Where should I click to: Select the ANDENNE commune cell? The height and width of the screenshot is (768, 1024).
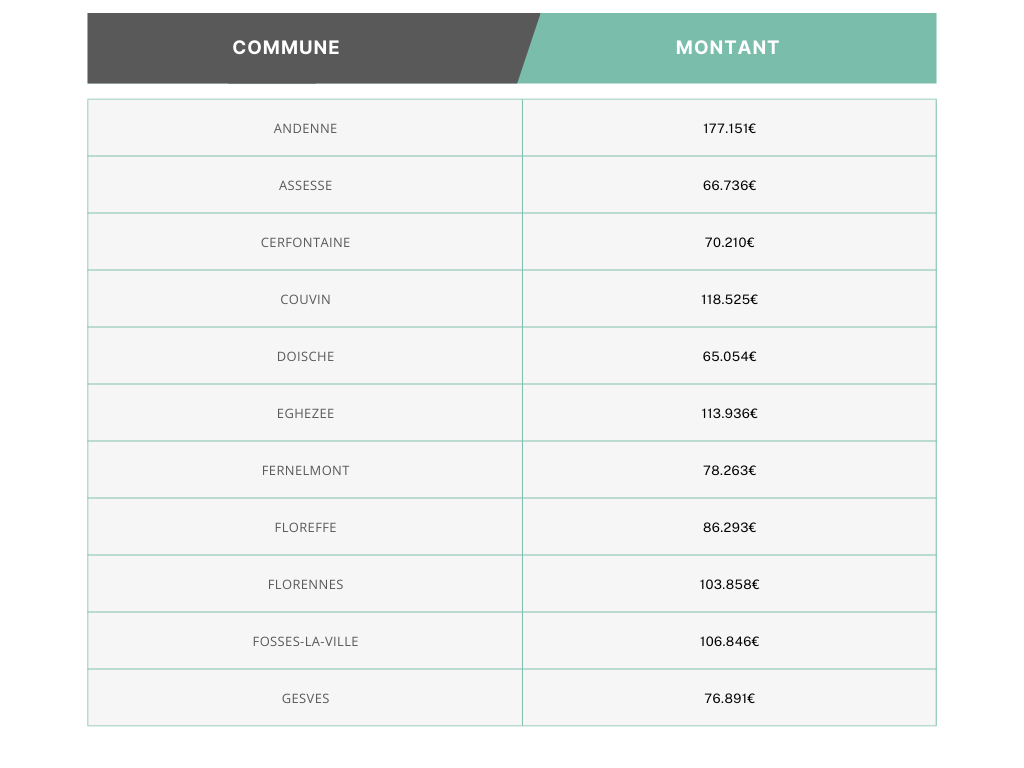pos(305,129)
